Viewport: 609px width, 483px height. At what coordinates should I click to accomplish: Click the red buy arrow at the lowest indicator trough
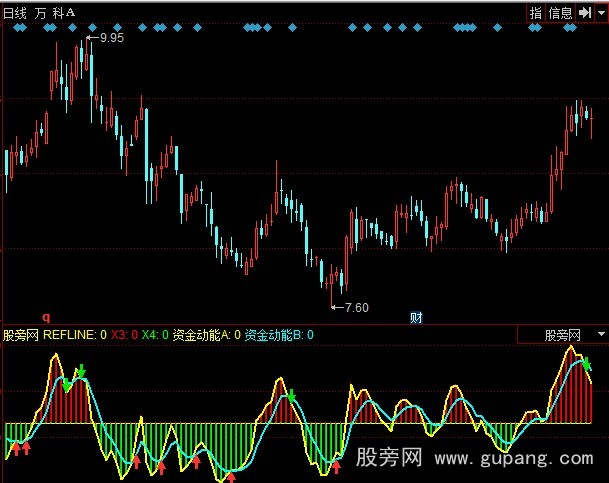[x=230, y=477]
